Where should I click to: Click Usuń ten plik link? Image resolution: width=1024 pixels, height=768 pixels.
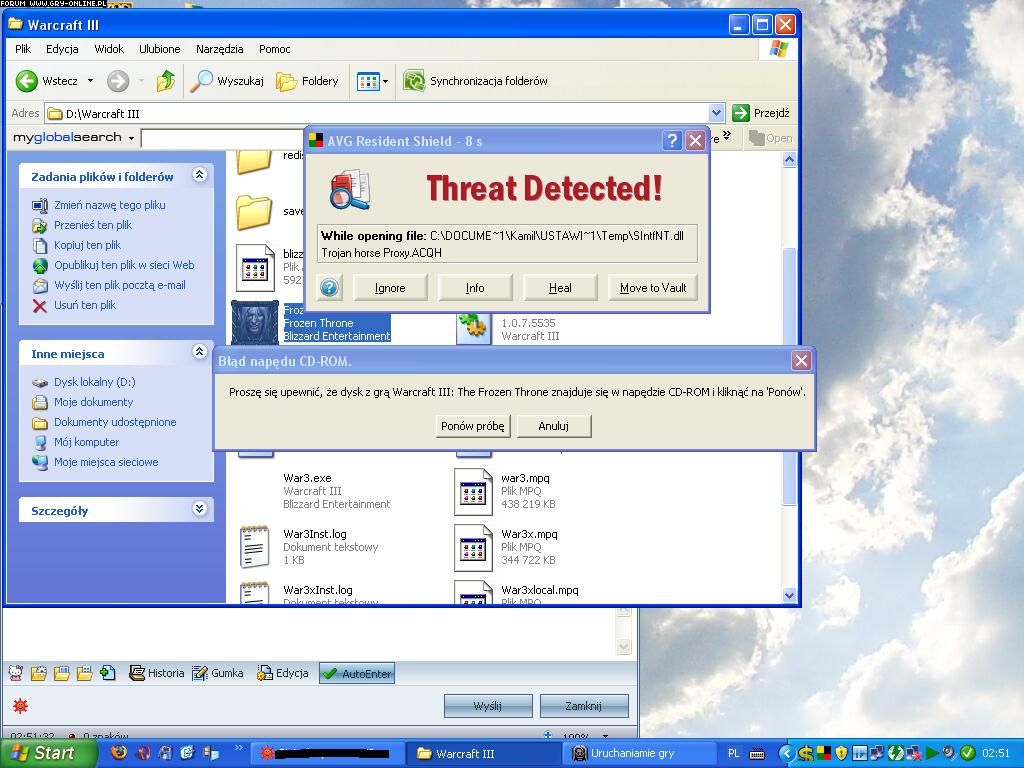[85, 305]
